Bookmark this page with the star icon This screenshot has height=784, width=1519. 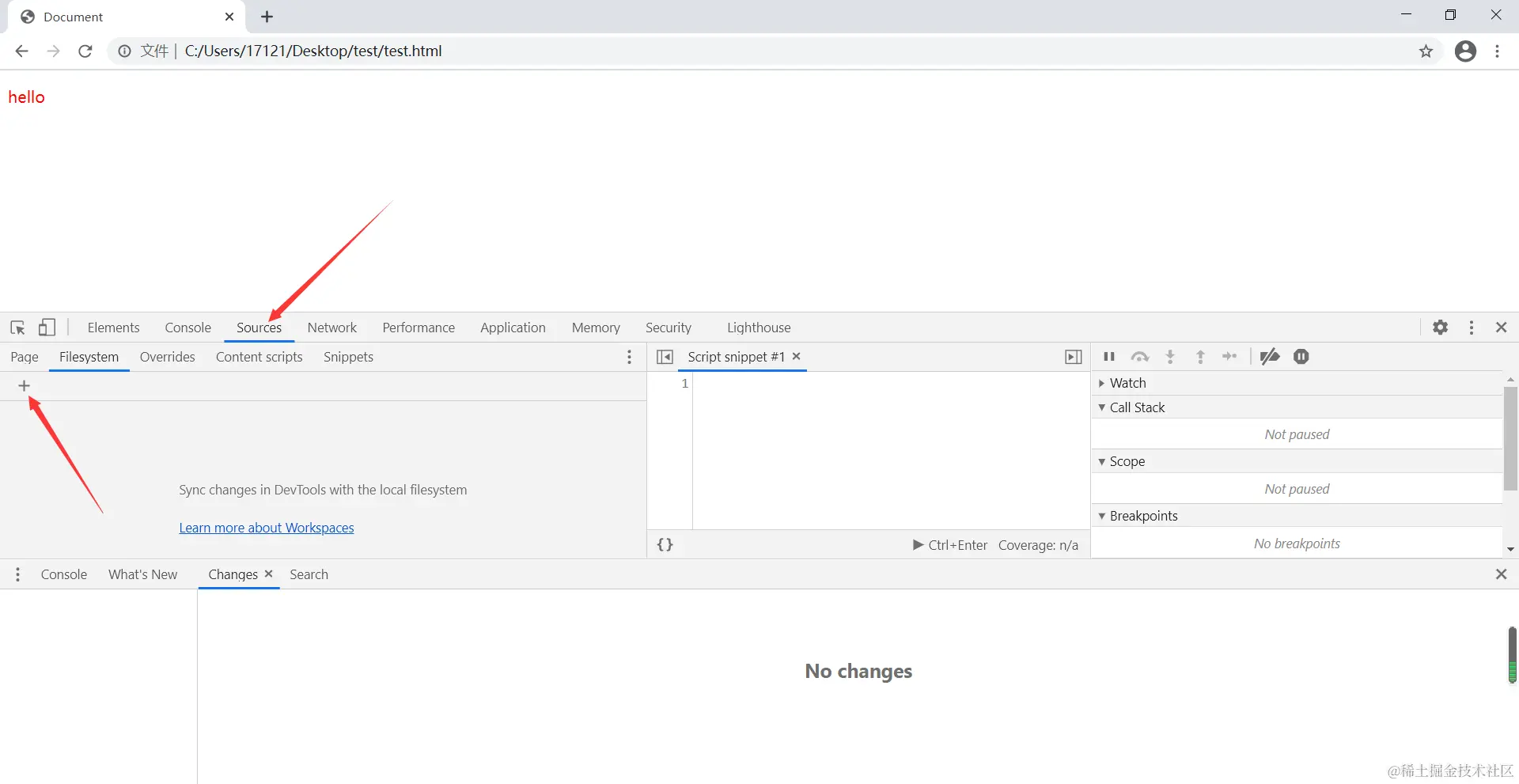click(1426, 51)
